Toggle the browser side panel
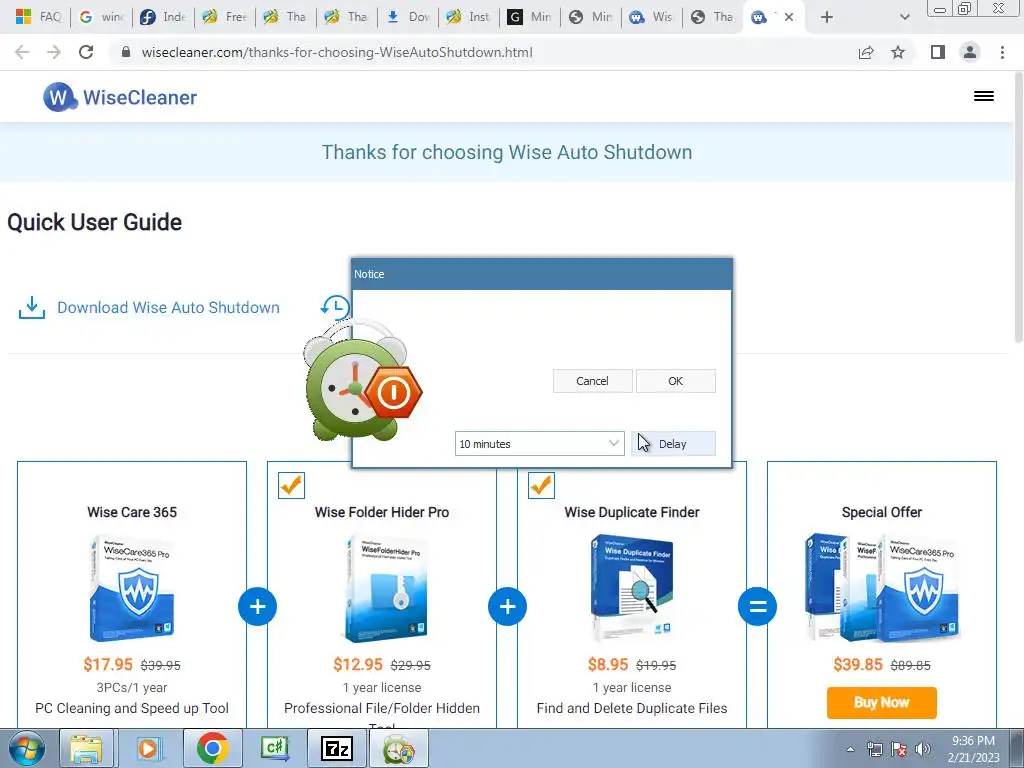Screen dimensions: 1024x768 tap(938, 52)
